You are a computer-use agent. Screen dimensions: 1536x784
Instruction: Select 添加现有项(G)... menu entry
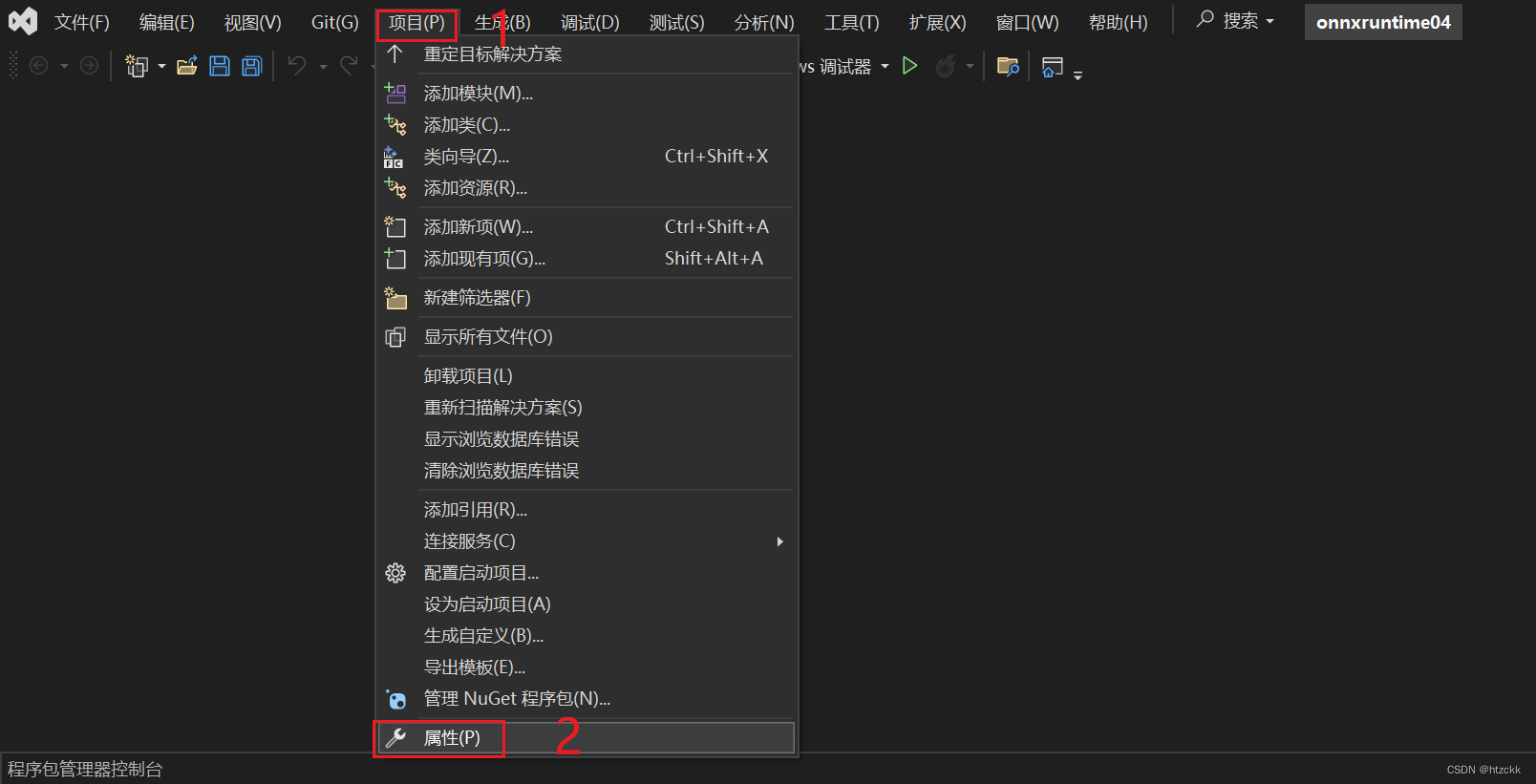(x=586, y=259)
